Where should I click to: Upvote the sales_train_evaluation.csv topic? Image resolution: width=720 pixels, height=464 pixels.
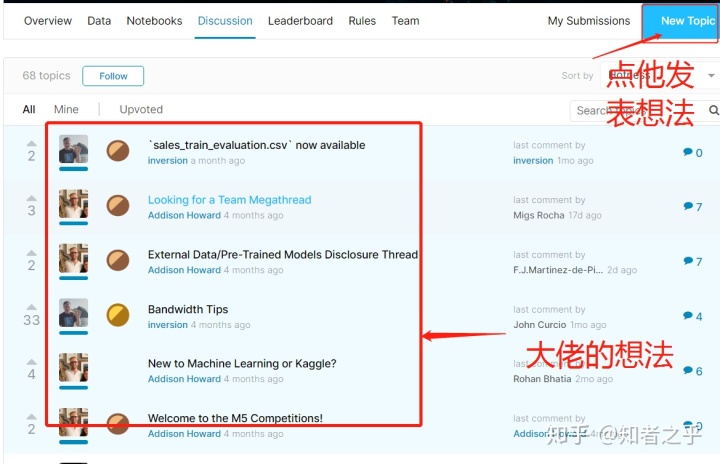31,143
